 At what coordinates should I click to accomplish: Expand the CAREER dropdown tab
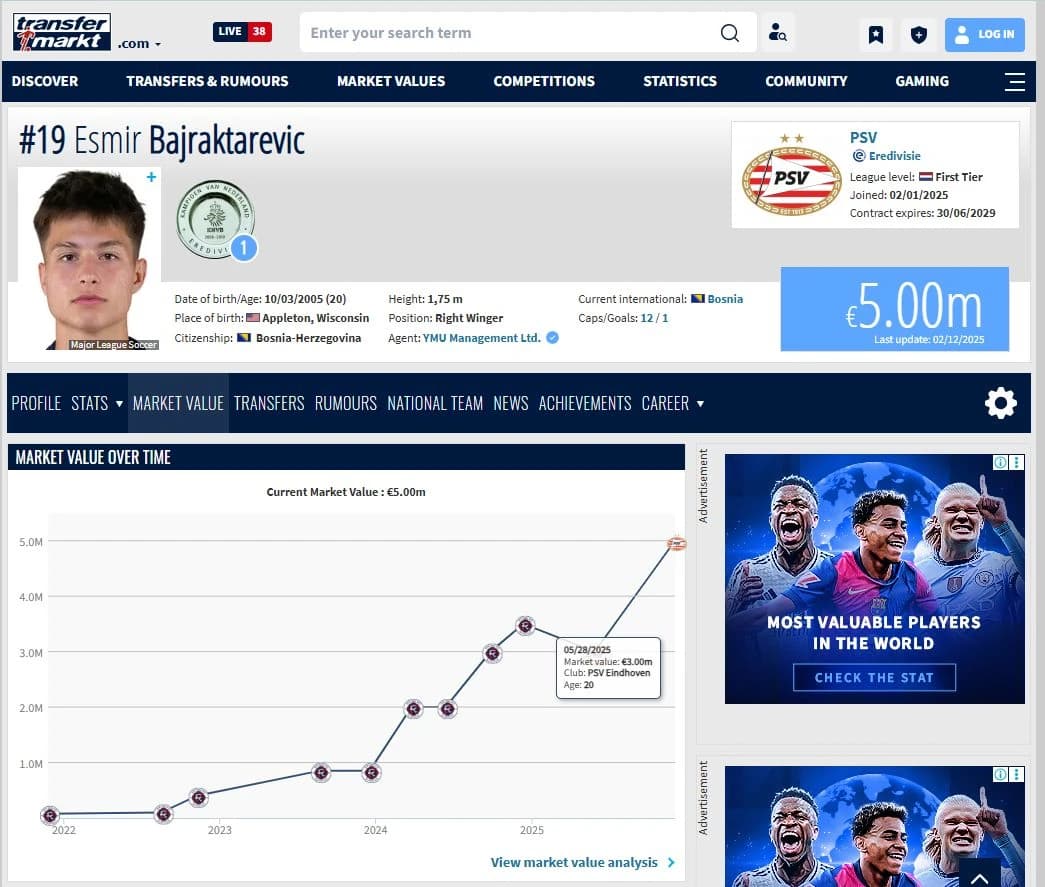[x=672, y=403]
